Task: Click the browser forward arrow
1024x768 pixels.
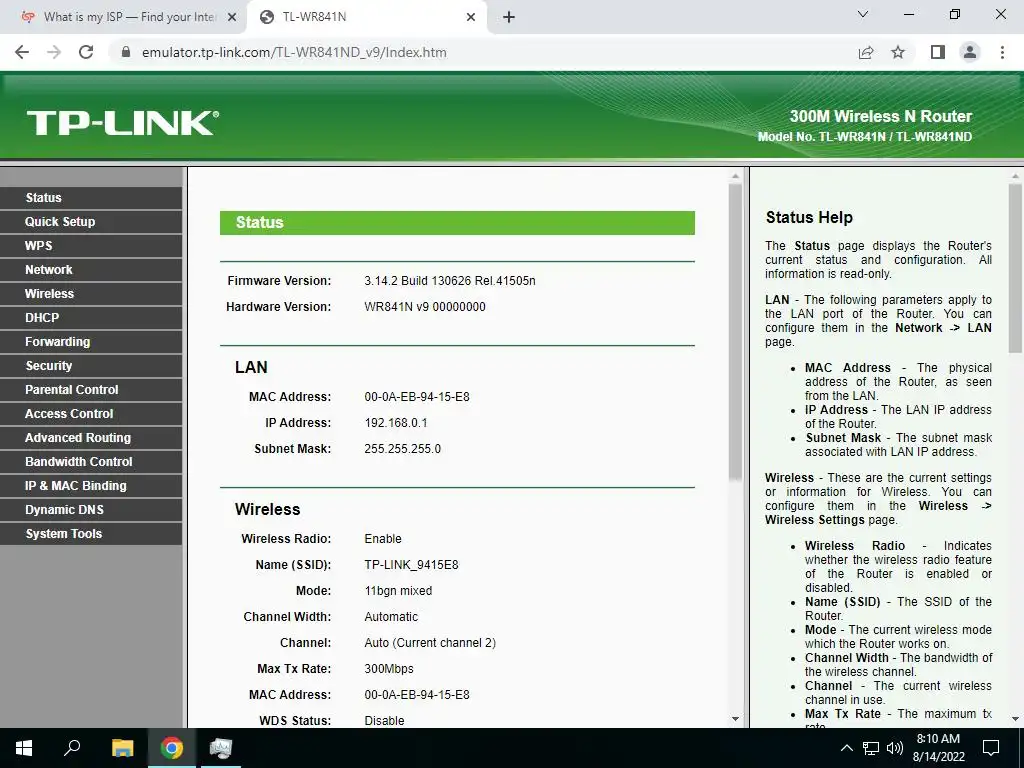Action: tap(54, 52)
